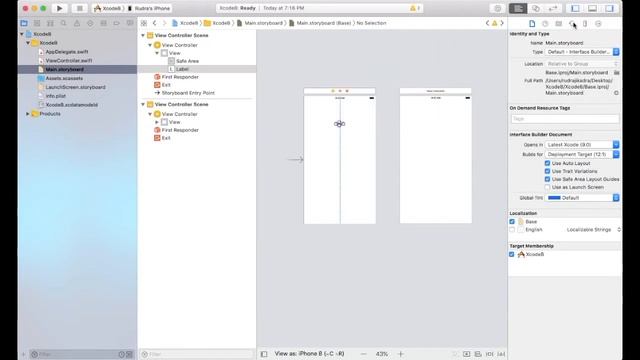Image resolution: width=640 pixels, height=360 pixels.
Task: Open the Location Relative to Group dropdown
Action: (582, 64)
